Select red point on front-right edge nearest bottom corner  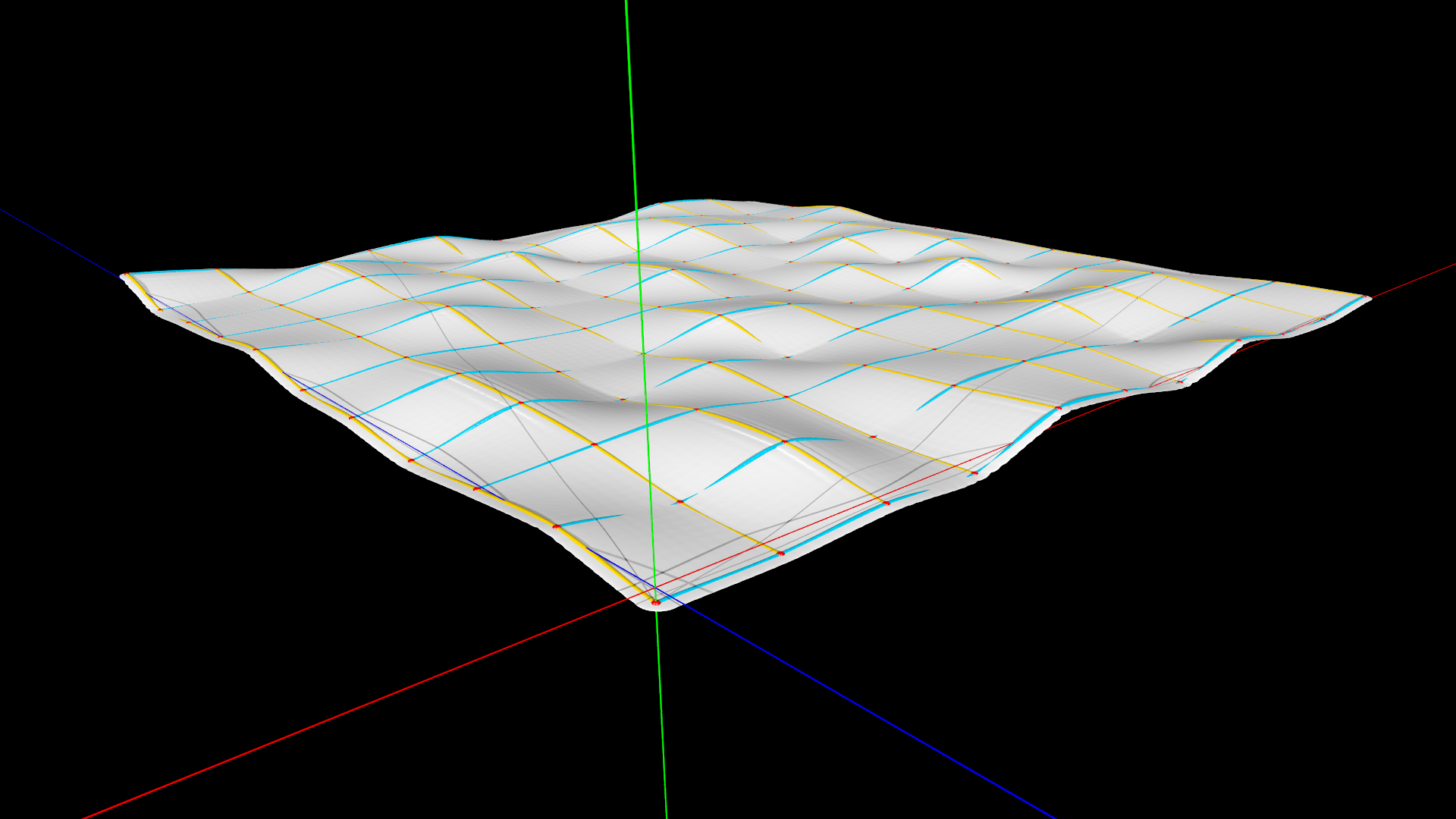tap(780, 553)
